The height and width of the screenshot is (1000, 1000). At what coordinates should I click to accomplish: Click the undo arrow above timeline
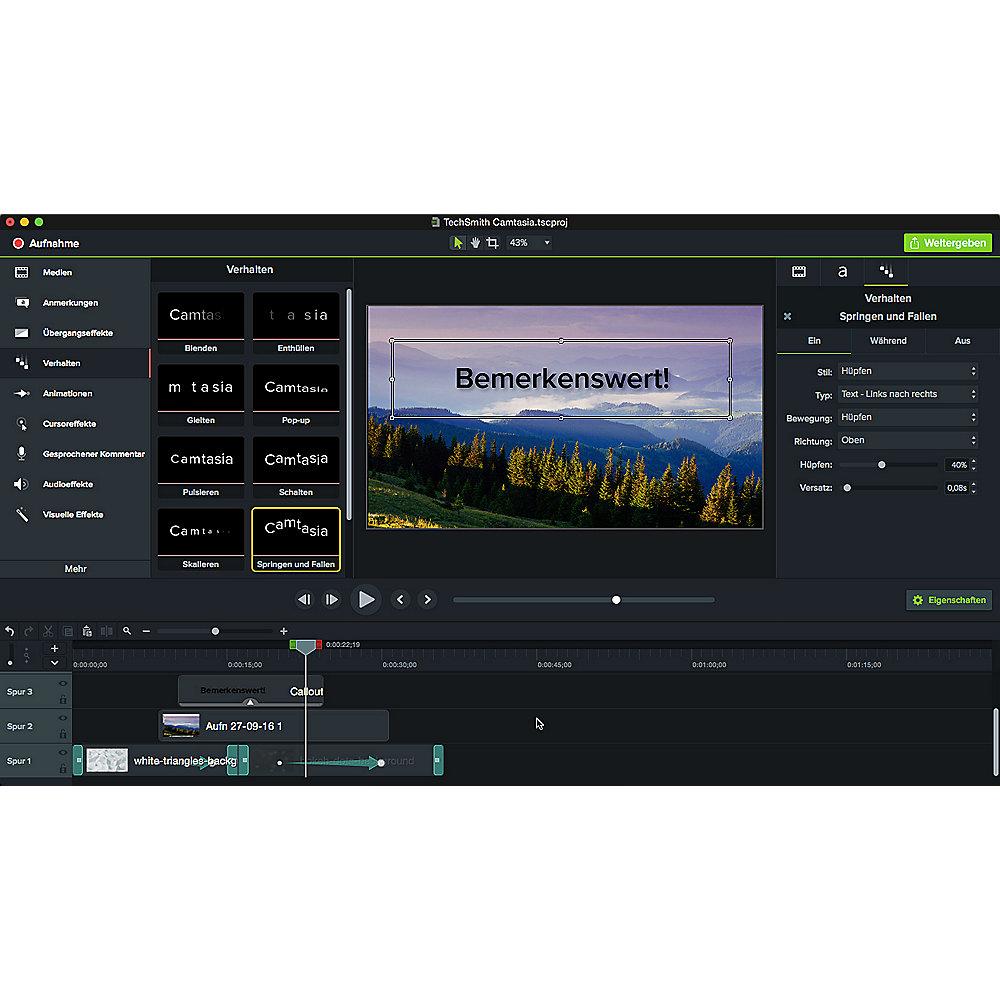[x=10, y=631]
